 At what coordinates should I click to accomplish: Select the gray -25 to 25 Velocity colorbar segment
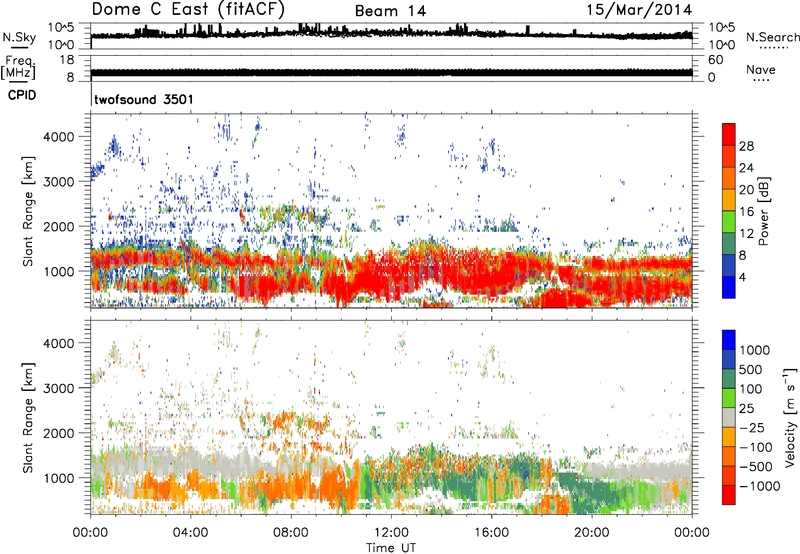[x=729, y=417]
